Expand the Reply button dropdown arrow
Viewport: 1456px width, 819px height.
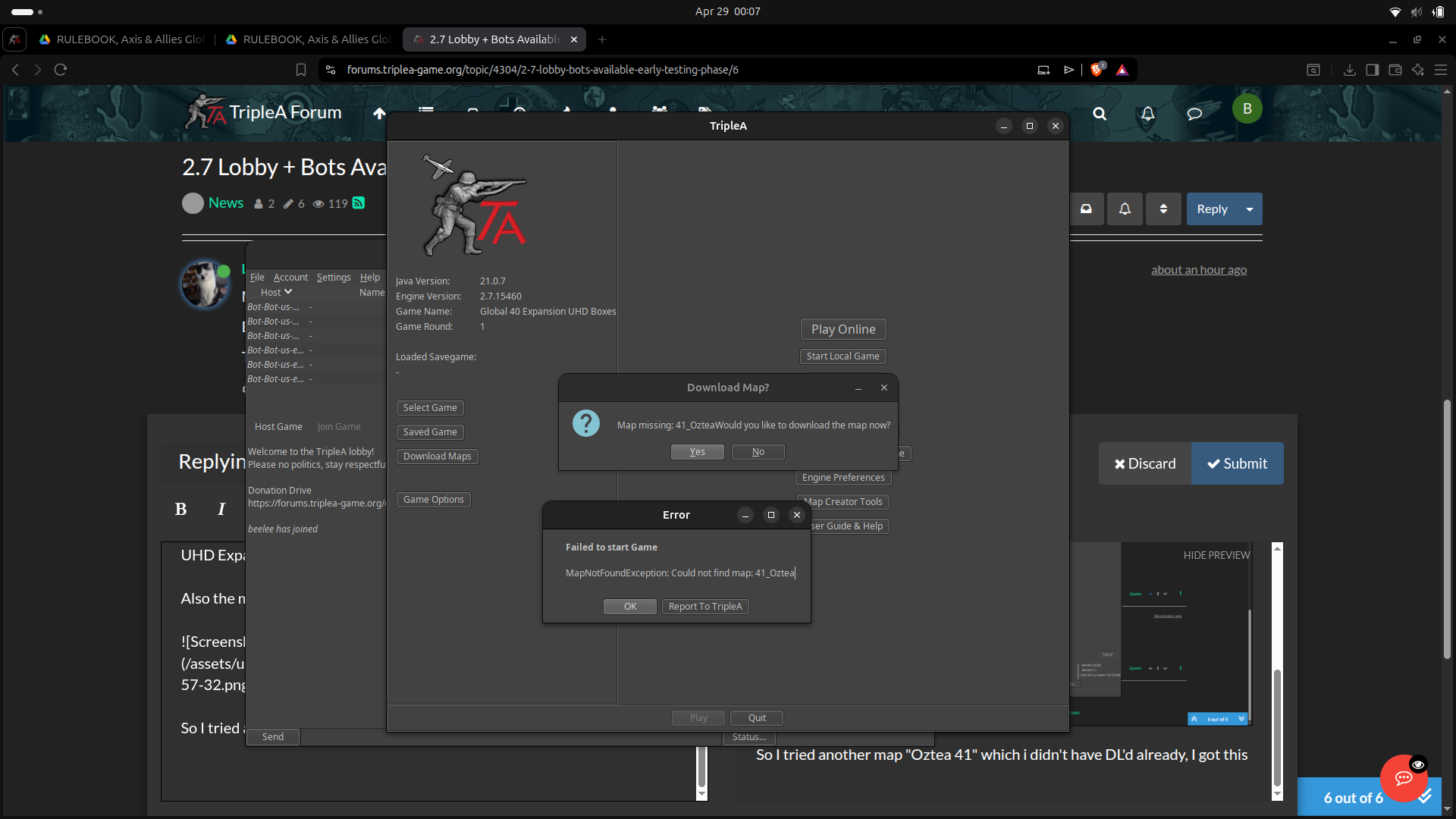point(1249,209)
